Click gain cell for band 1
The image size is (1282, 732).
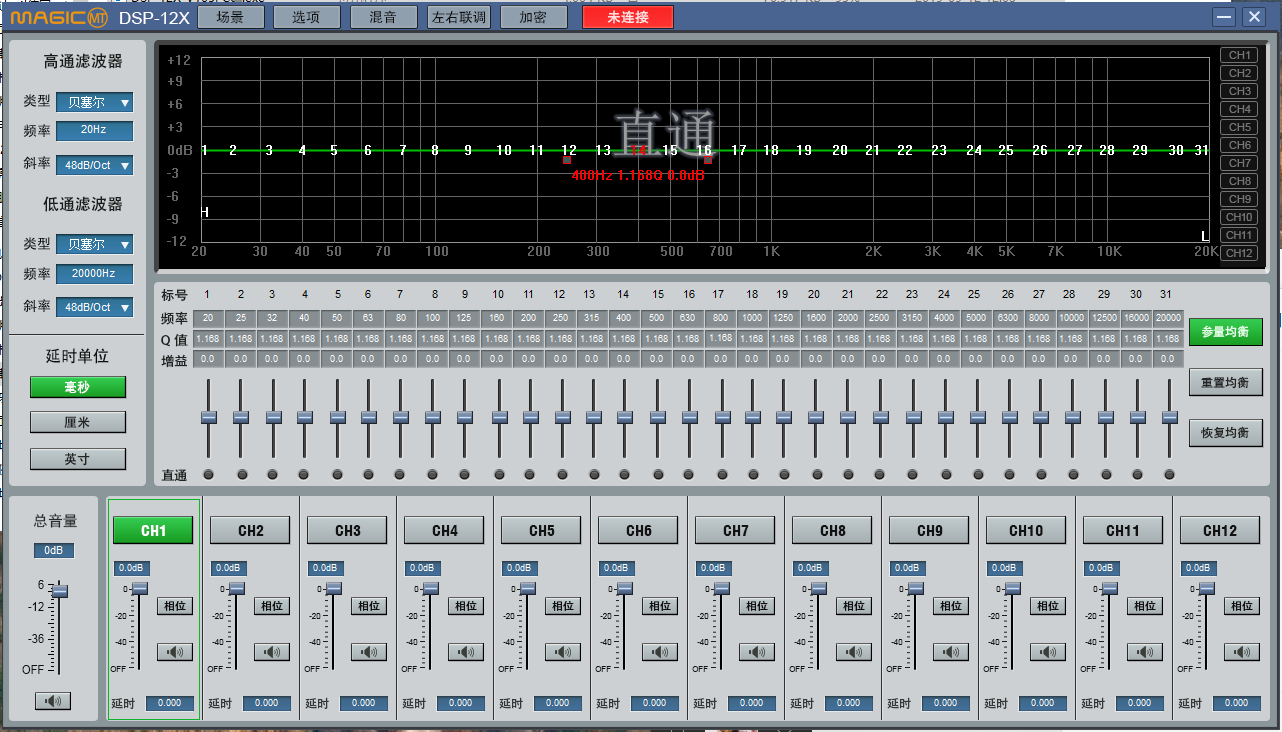[208, 358]
